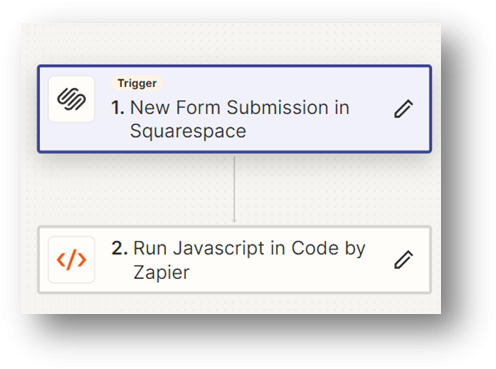Open the second step card for Code by Zapier
496x369 pixels.
pos(234,260)
